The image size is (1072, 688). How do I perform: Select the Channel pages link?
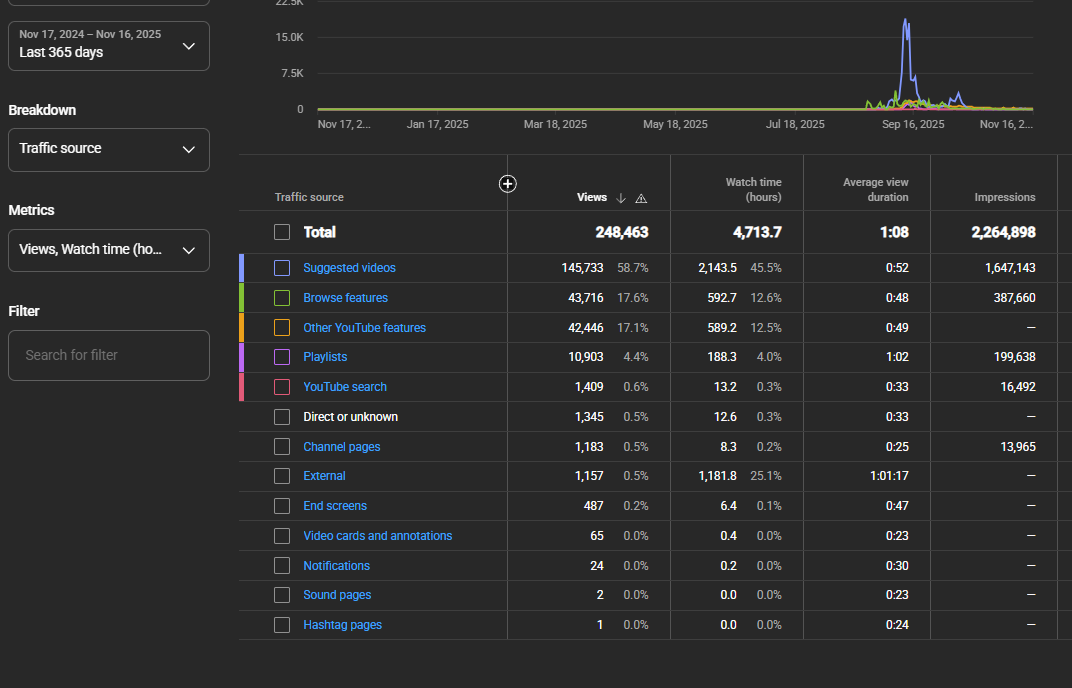click(342, 447)
